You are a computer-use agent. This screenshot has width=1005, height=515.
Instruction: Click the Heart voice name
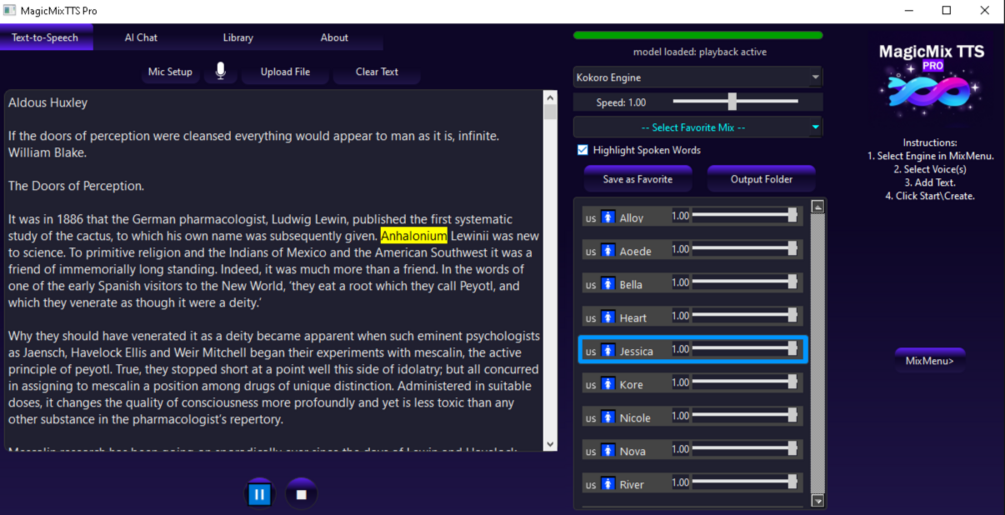click(633, 318)
